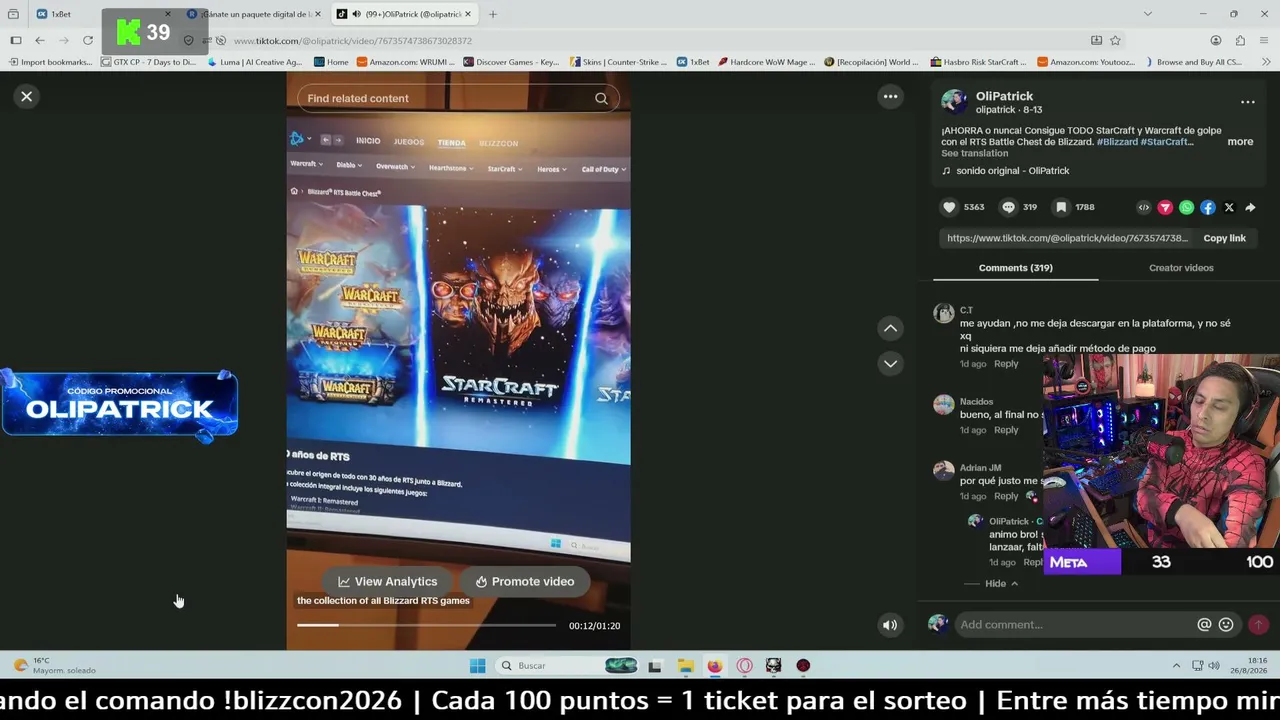This screenshot has height=720, width=1280.
Task: Reload the TikTok page
Action: pyautogui.click(x=88, y=40)
